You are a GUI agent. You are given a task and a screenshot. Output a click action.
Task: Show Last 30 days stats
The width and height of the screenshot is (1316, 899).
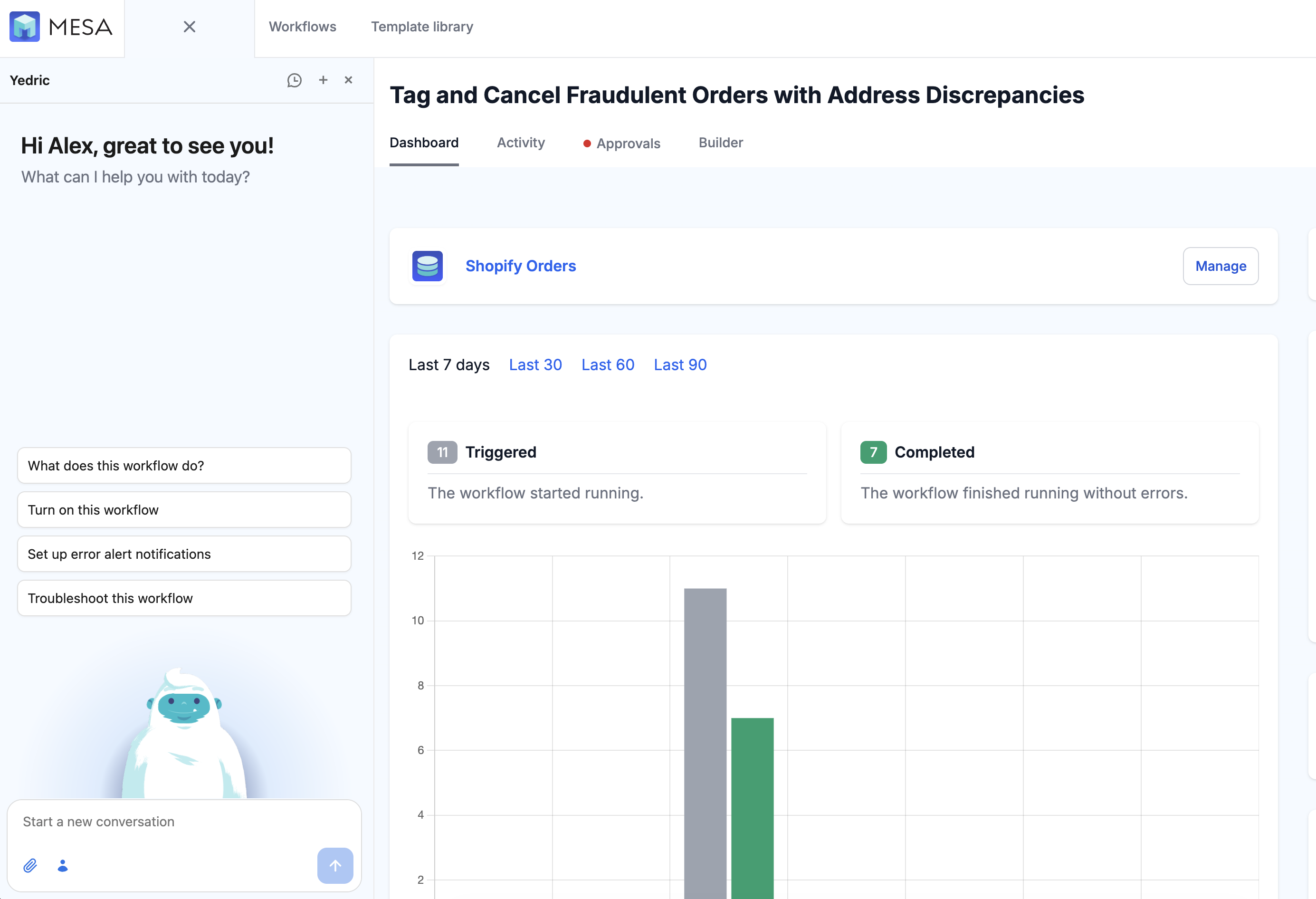pyautogui.click(x=535, y=365)
